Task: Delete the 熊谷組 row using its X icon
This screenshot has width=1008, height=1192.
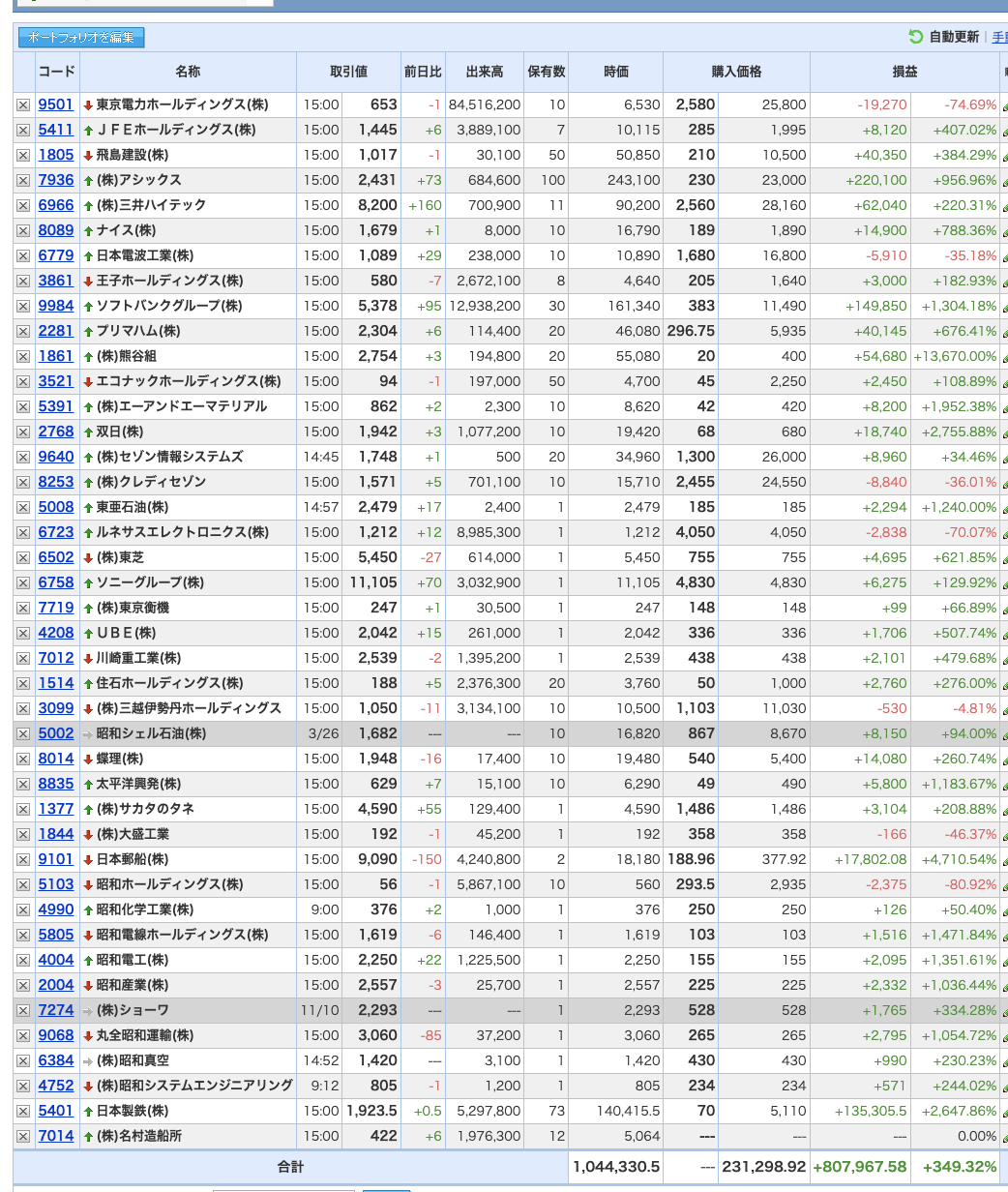Action: click(23, 356)
